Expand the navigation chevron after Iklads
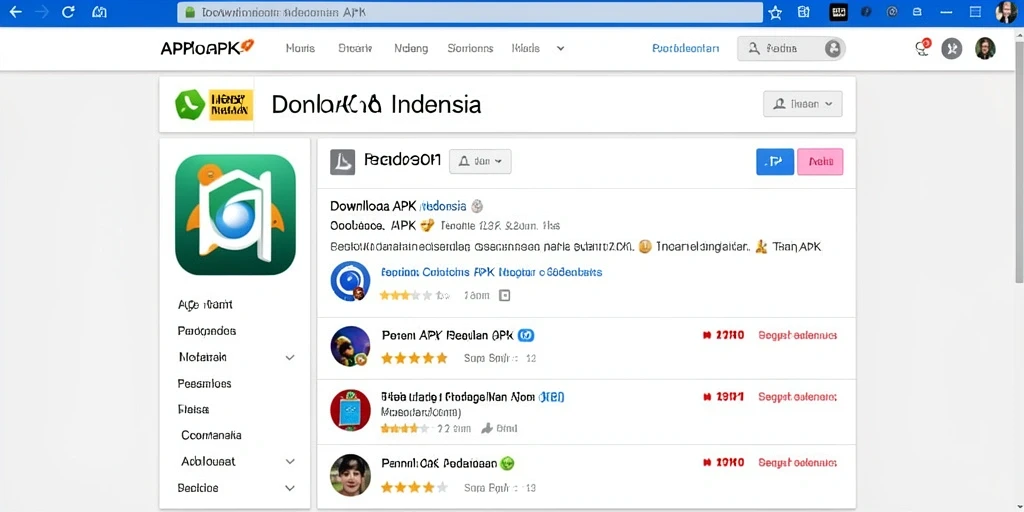This screenshot has height=512, width=1024. (x=560, y=48)
